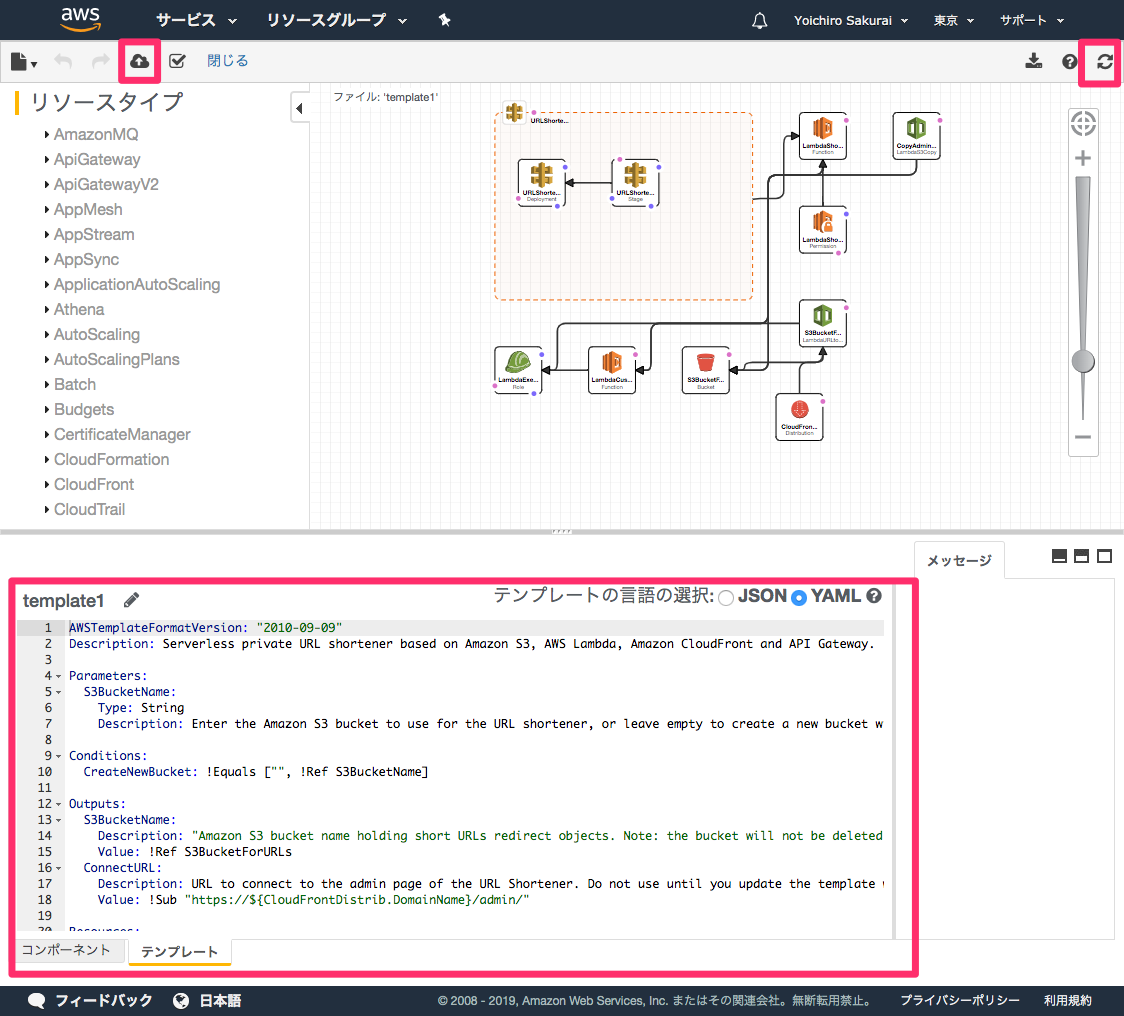1124x1016 pixels.
Task: Select the URLShorte... Stage node
Action: coord(635,183)
